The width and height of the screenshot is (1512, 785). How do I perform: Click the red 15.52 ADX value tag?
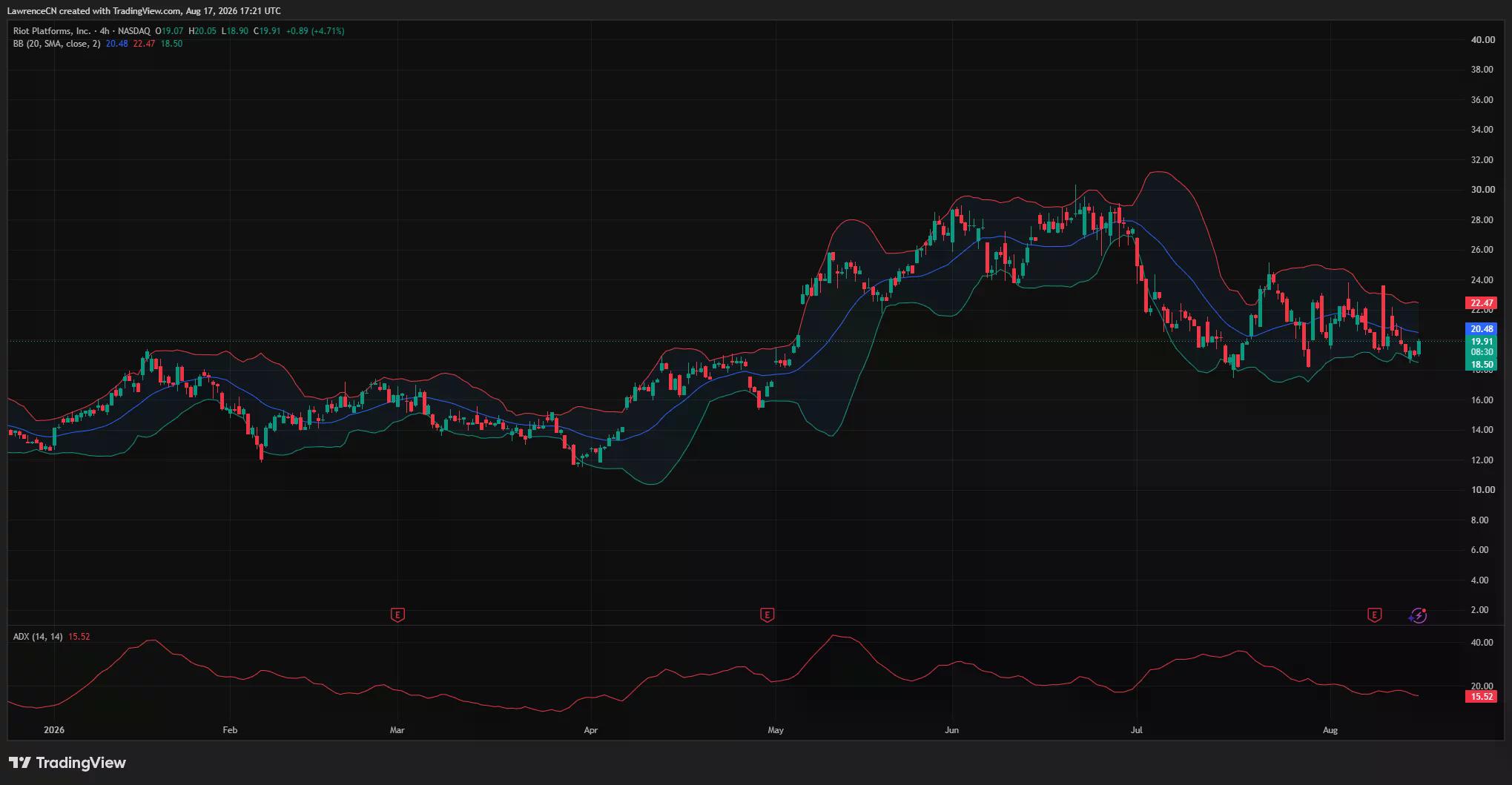[1482, 697]
